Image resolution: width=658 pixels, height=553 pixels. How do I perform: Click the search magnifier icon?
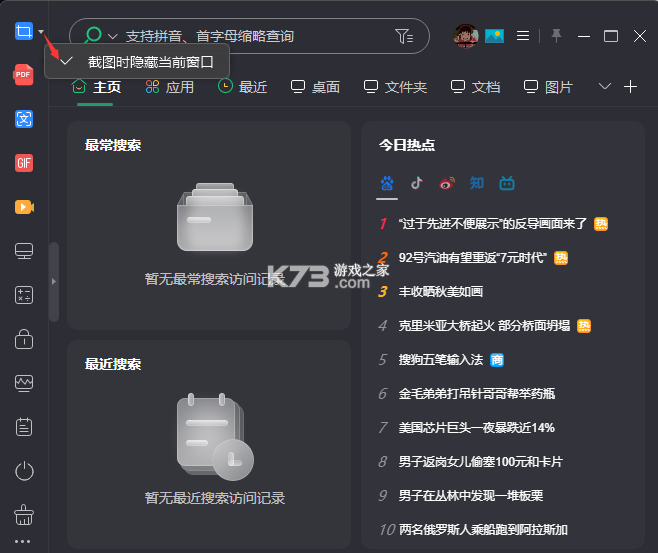pyautogui.click(x=93, y=36)
